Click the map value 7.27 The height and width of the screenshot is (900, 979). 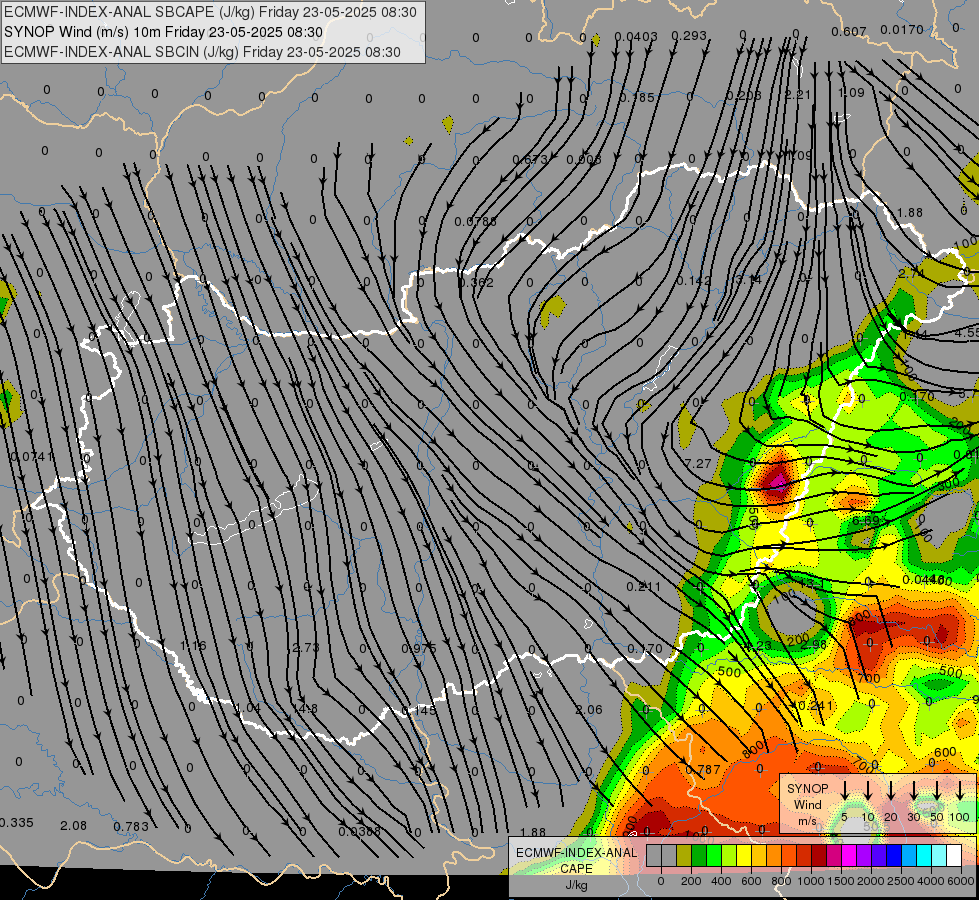point(697,463)
